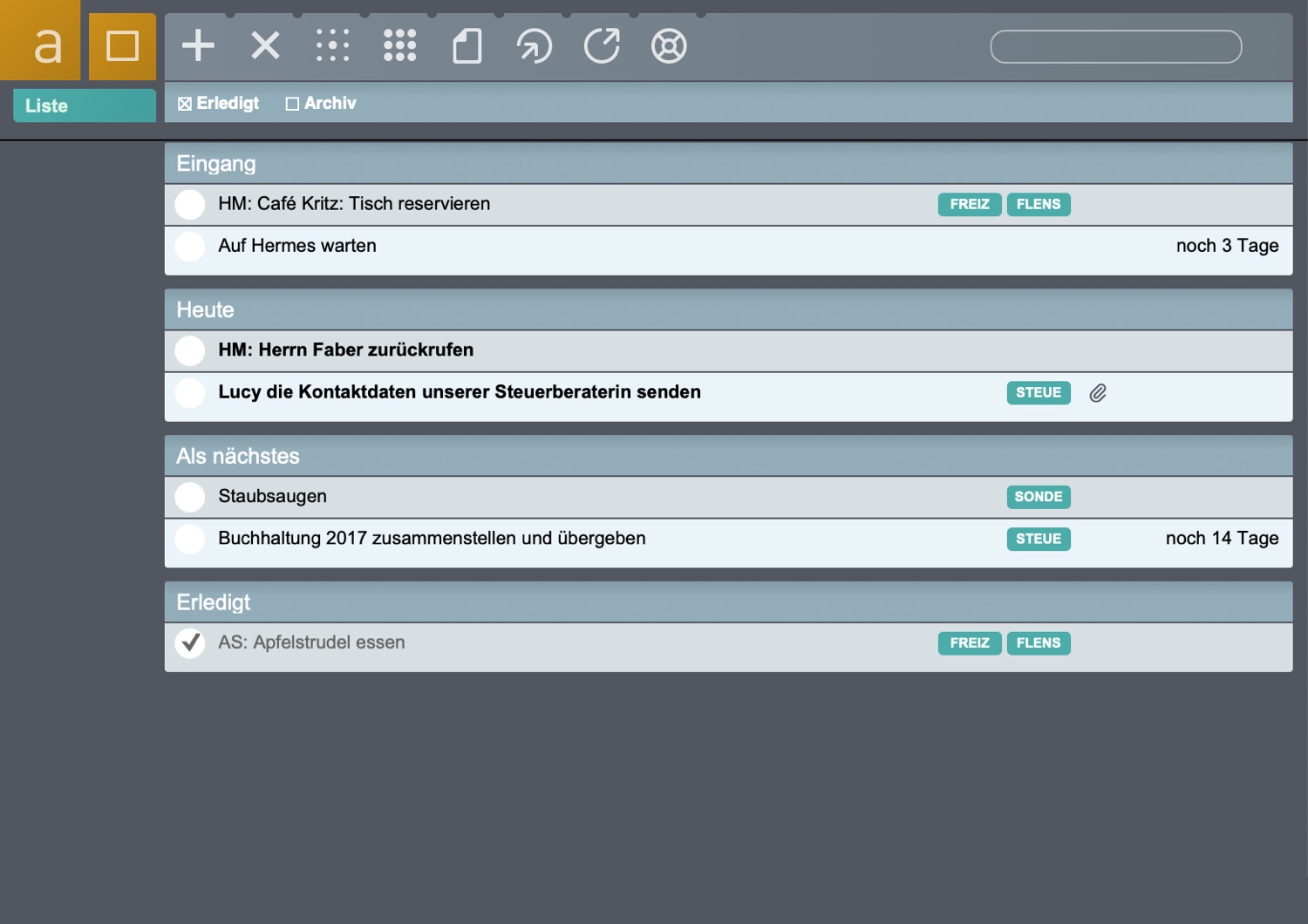Click the Heute section header
The height and width of the screenshot is (924, 1308).
728,309
